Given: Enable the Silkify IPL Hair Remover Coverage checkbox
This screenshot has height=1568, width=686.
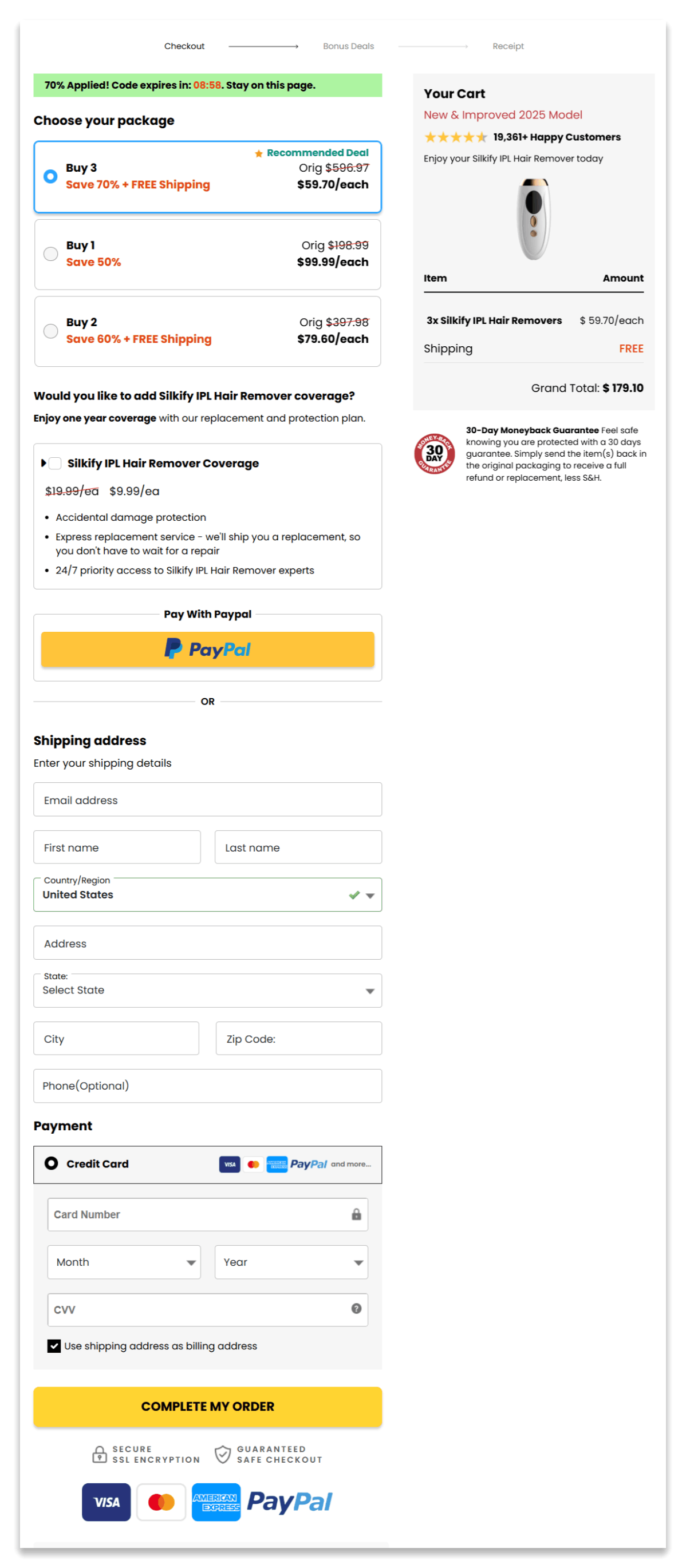Looking at the screenshot, I should tap(55, 463).
